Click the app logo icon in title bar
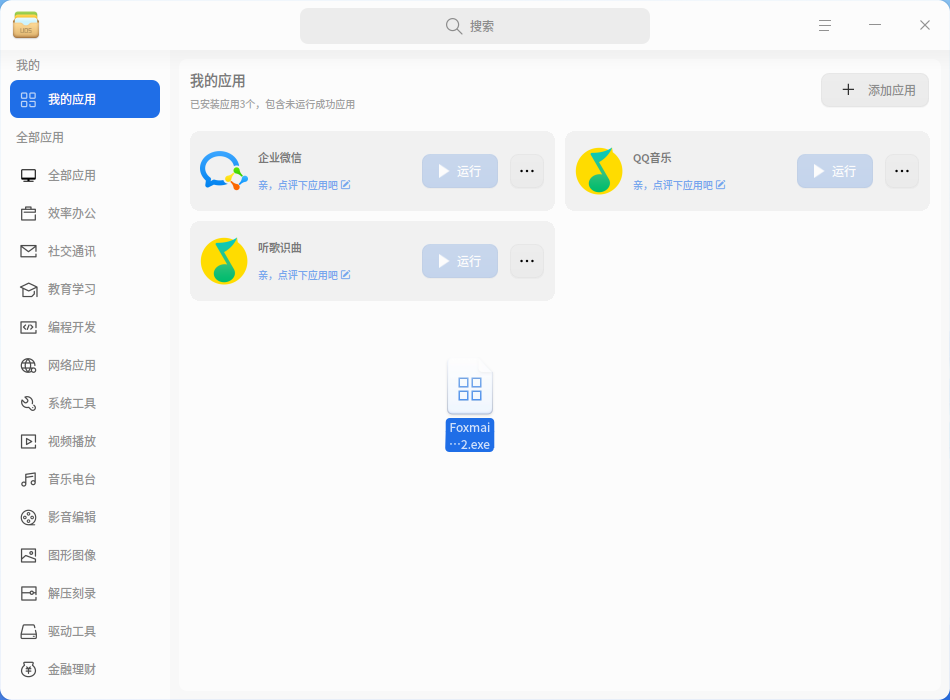 pos(26,26)
